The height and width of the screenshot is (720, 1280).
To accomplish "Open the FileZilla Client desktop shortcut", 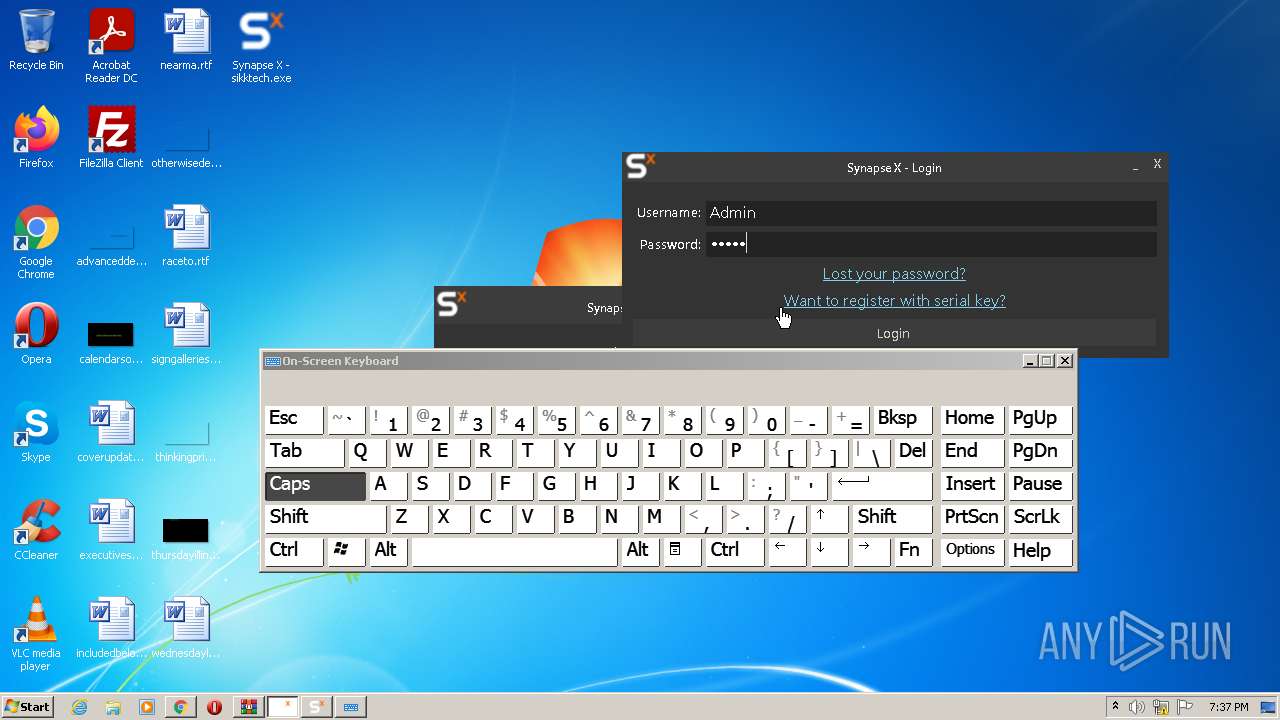I will (x=111, y=138).
